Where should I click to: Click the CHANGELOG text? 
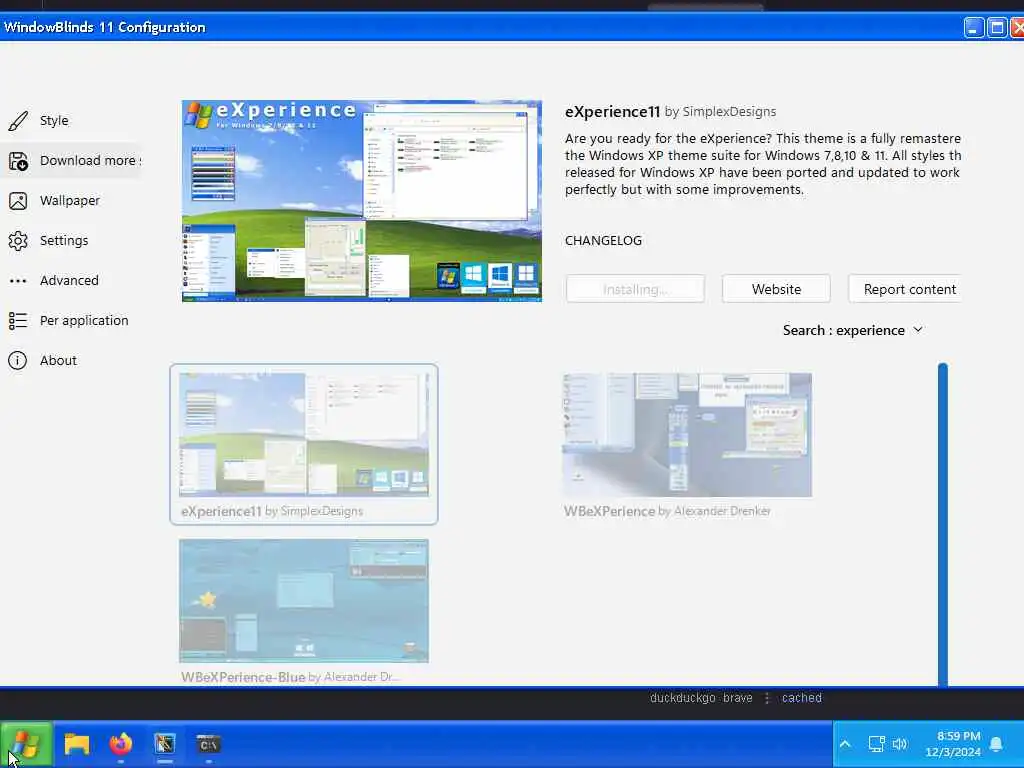pos(603,240)
